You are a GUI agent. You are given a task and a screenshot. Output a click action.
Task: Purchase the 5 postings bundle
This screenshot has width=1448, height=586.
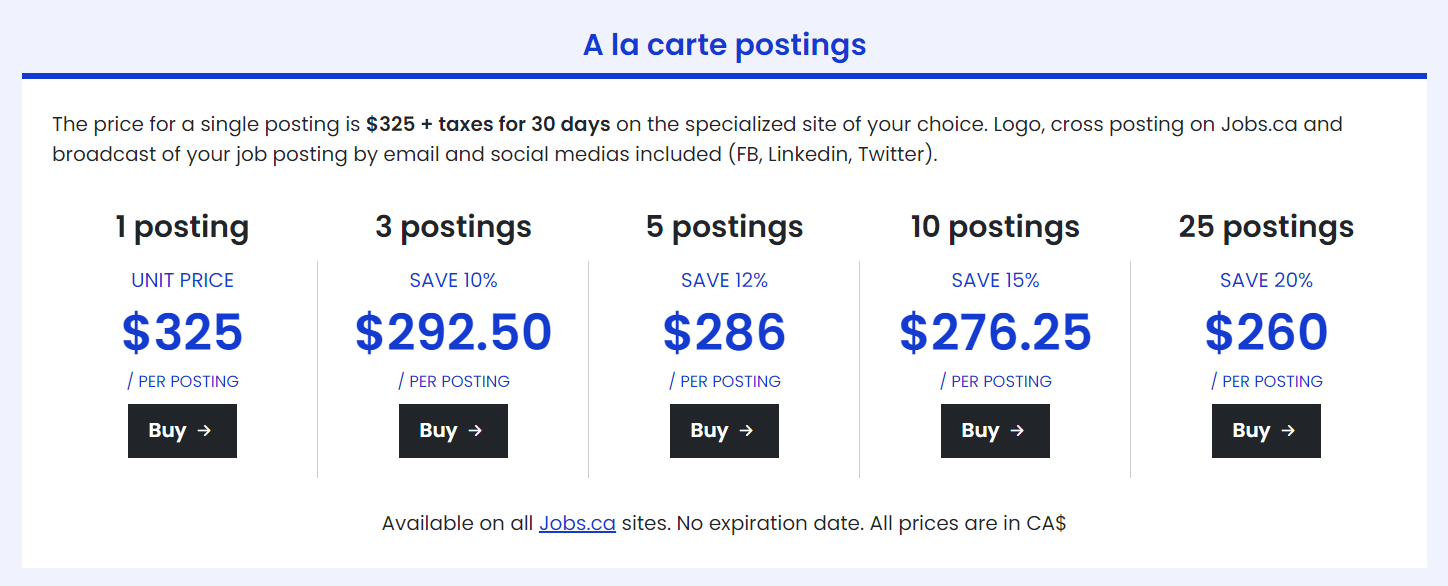(x=724, y=431)
